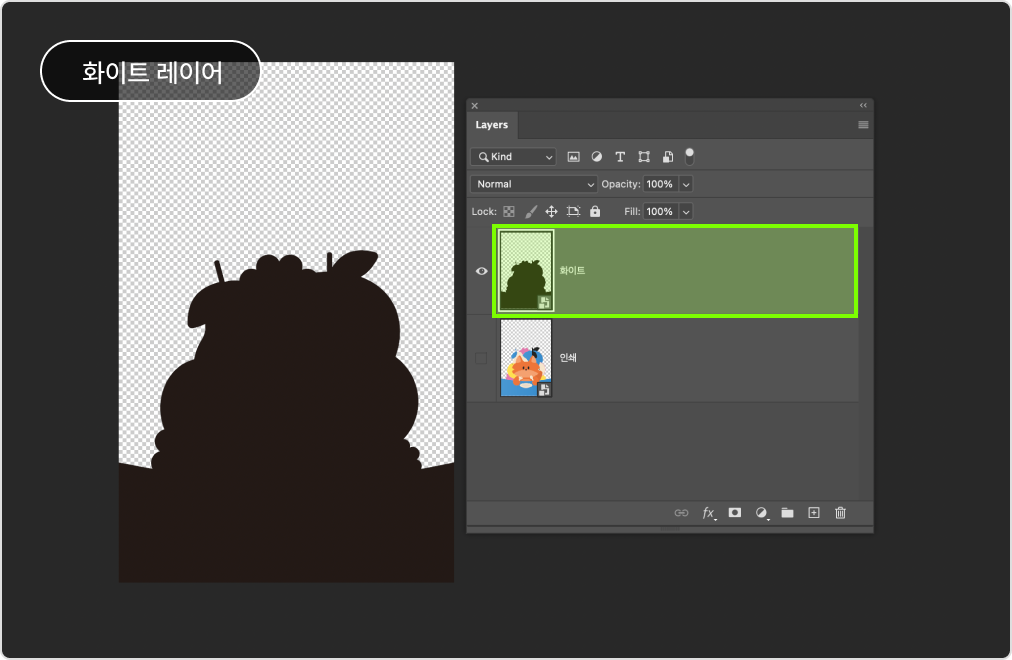The width and height of the screenshot is (1012, 660).
Task: Click the Delete layer trash icon
Action: tap(840, 512)
